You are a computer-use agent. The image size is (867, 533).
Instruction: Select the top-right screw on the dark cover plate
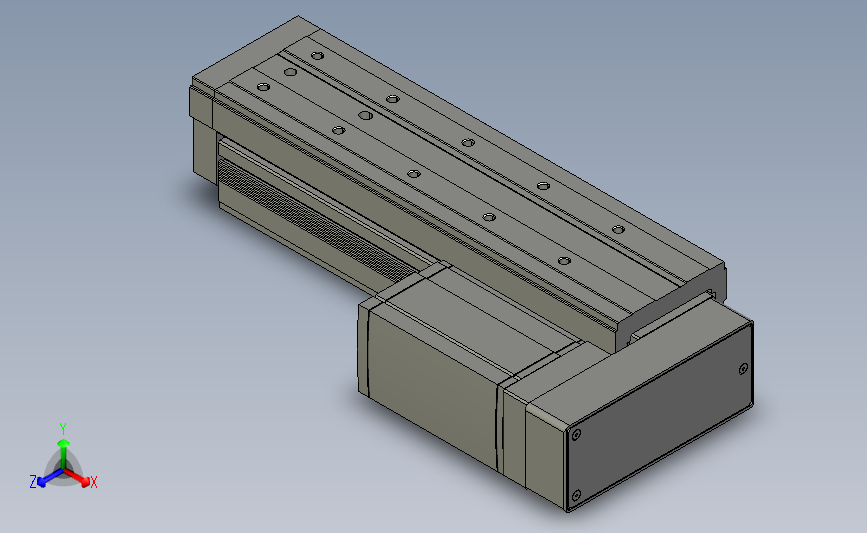point(743,368)
